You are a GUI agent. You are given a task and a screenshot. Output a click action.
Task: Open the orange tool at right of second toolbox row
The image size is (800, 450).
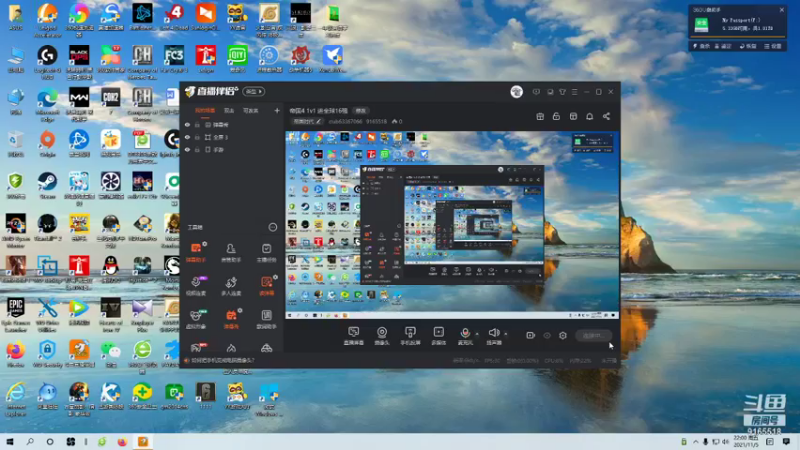[x=266, y=286]
